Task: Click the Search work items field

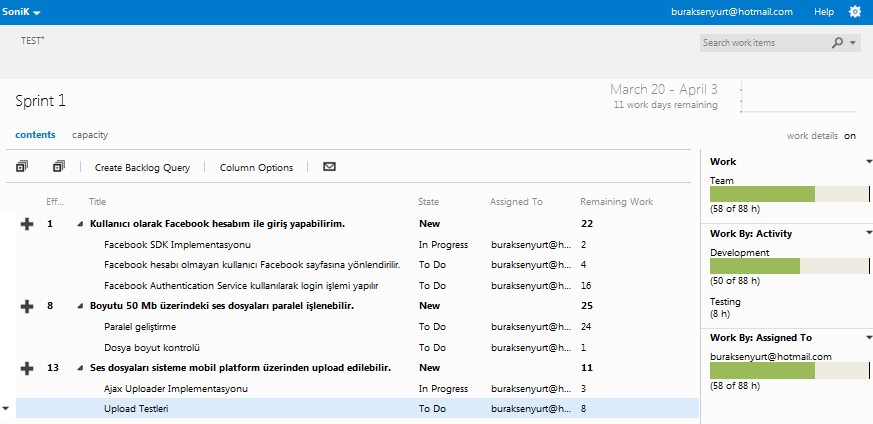Action: (x=762, y=43)
